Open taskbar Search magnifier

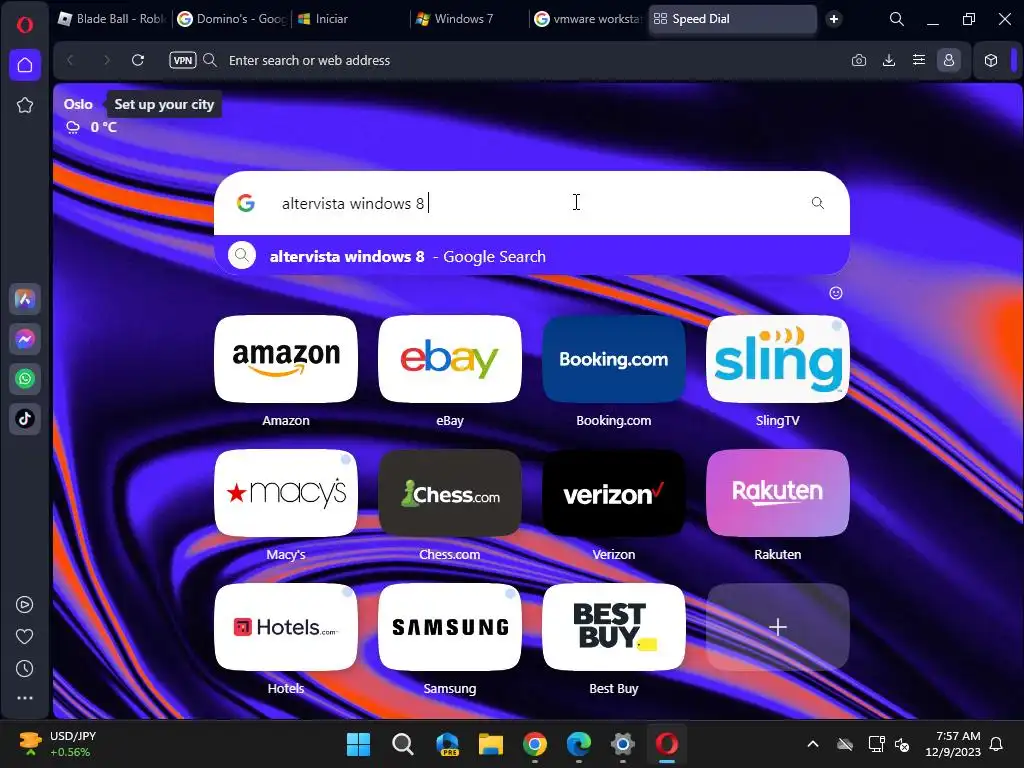point(402,744)
